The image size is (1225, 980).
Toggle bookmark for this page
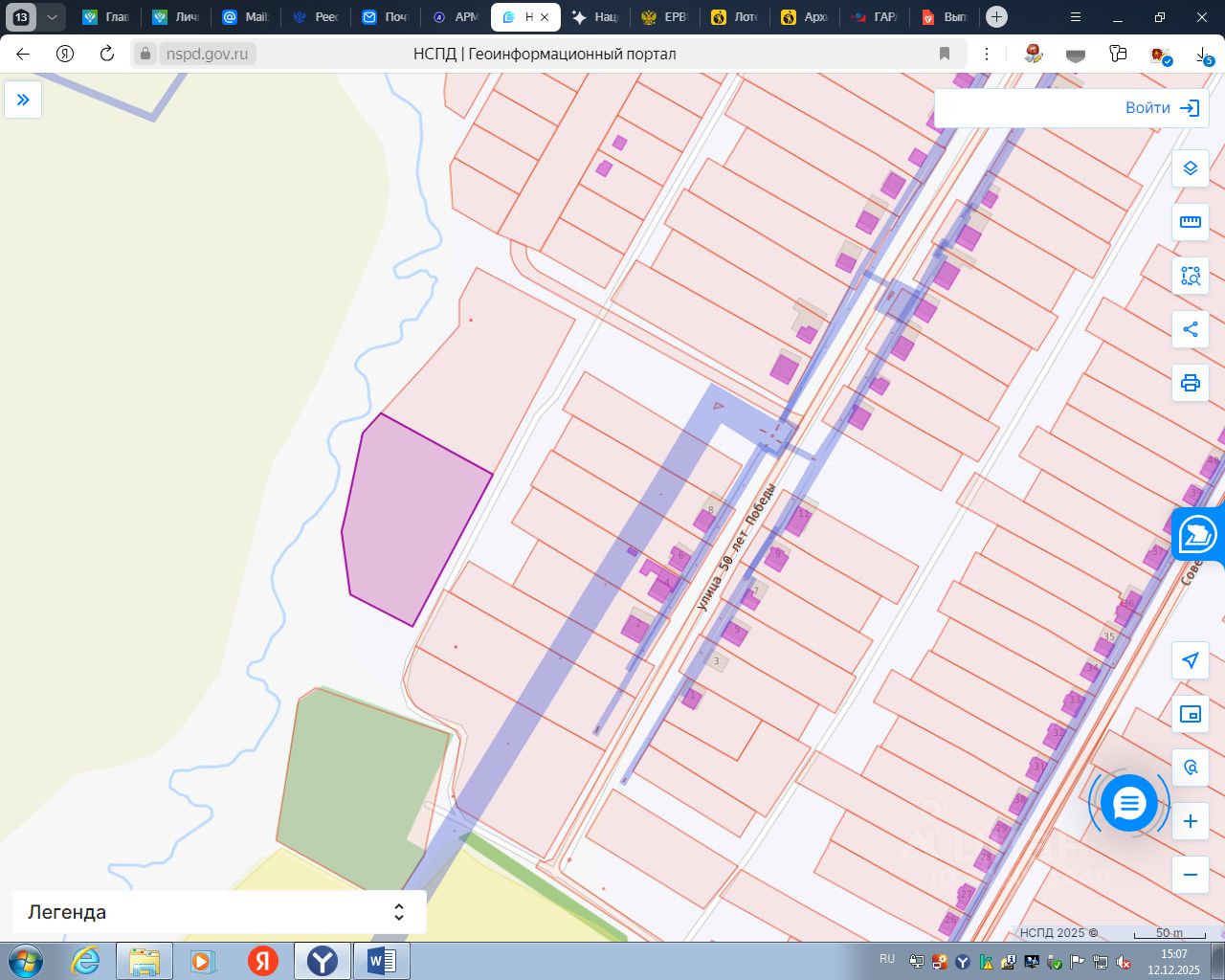(945, 54)
